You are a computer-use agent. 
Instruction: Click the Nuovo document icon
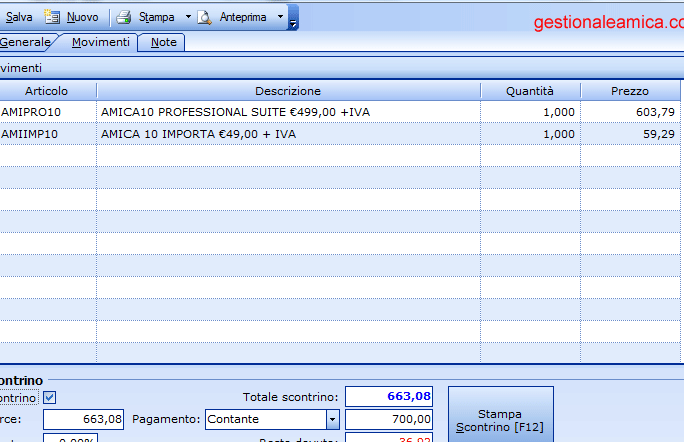[53, 17]
